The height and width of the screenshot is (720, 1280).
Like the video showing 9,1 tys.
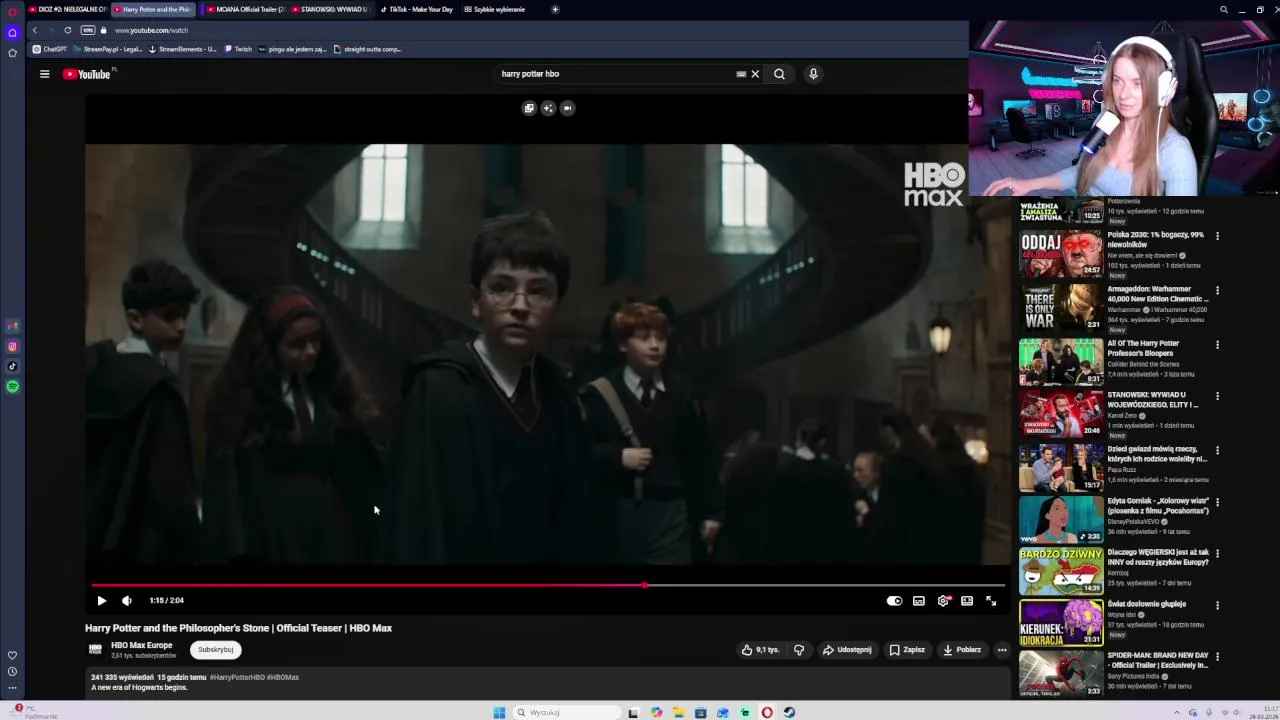pyautogui.click(x=760, y=650)
